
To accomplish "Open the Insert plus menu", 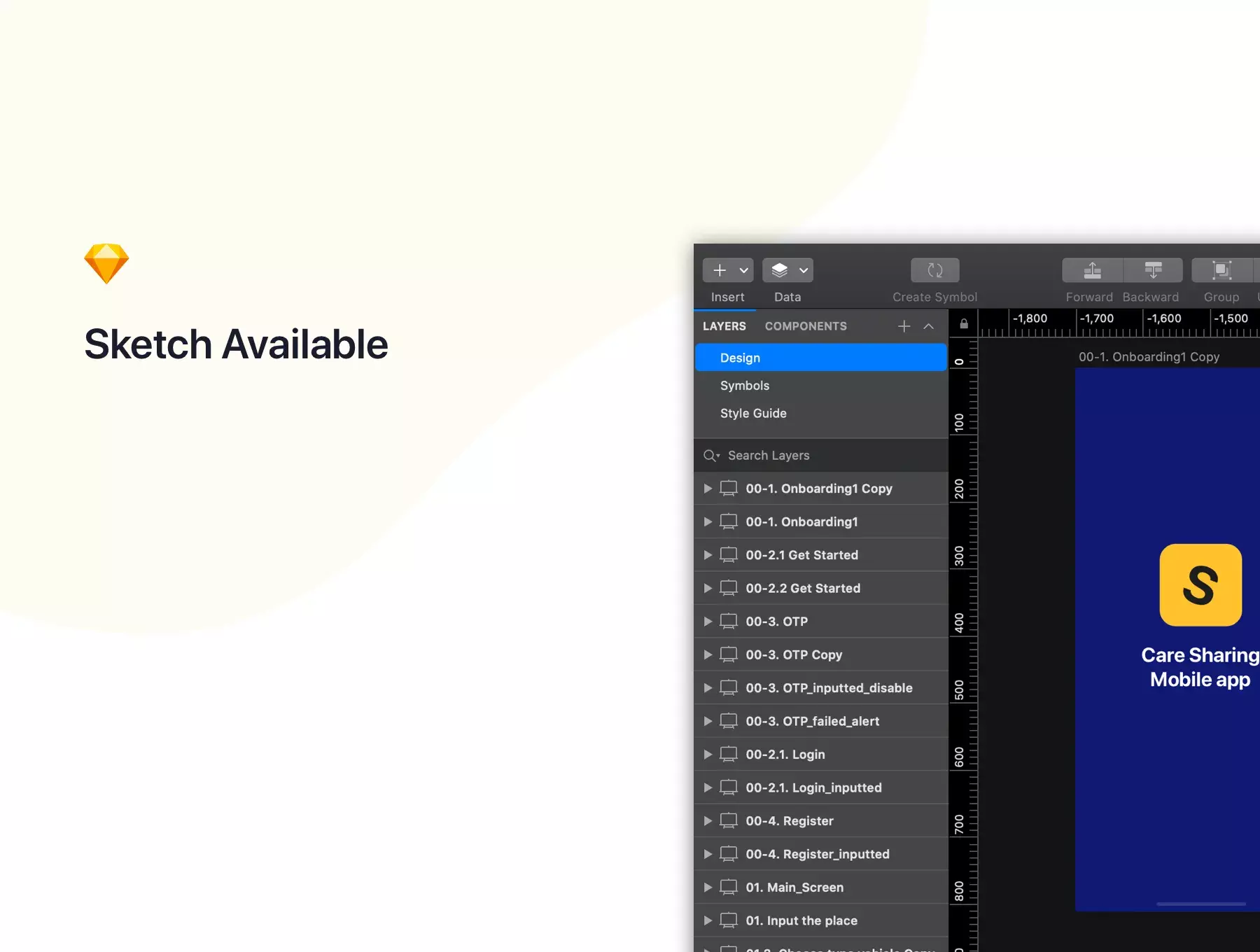I will pos(727,270).
